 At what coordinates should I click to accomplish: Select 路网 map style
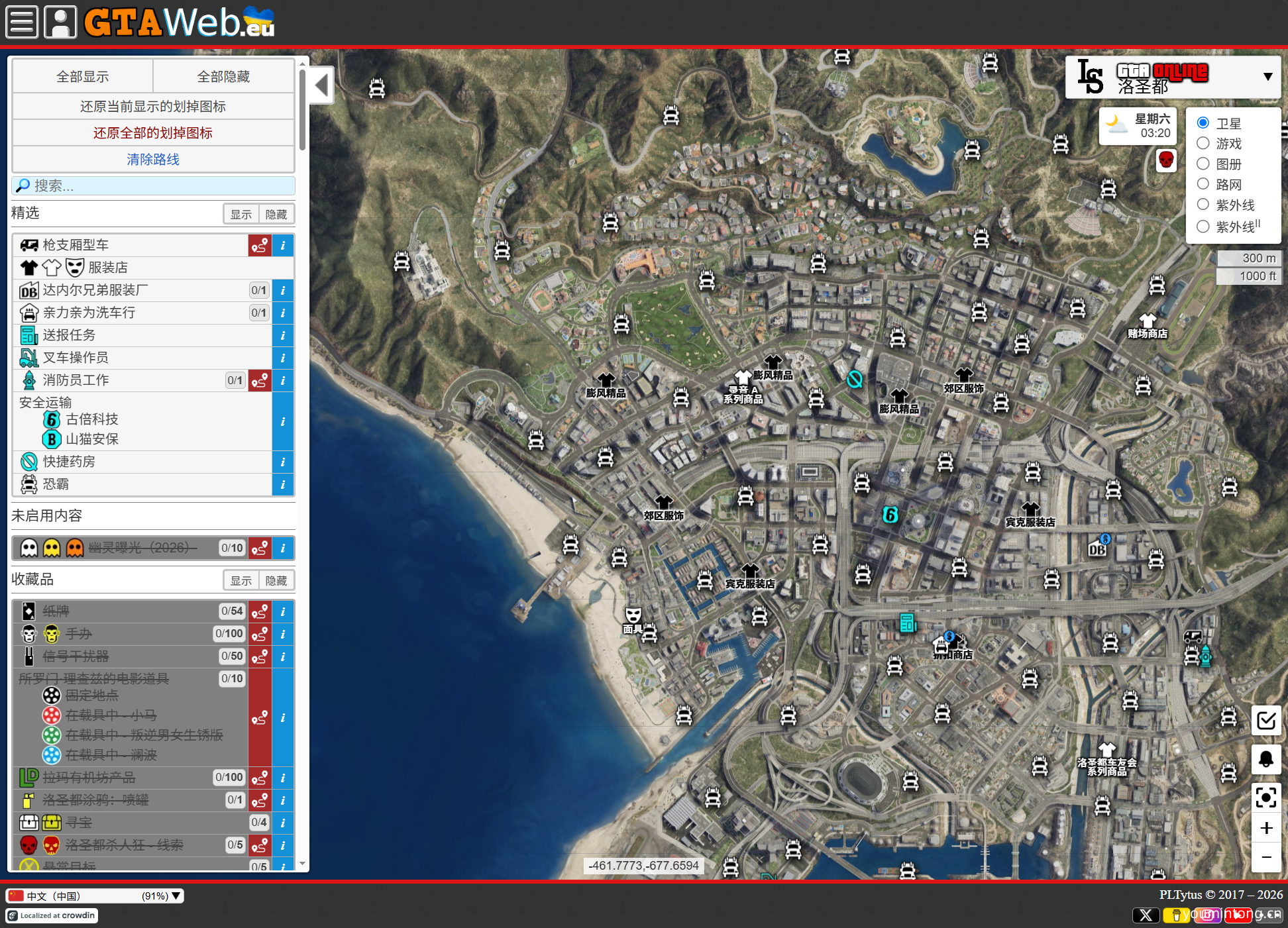pos(1203,184)
